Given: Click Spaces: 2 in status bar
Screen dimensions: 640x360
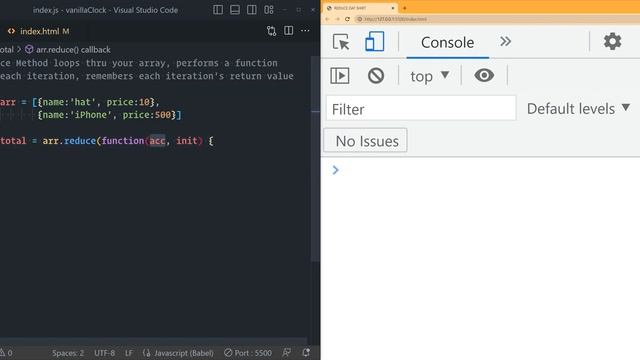Looking at the screenshot, I should pos(68,353).
